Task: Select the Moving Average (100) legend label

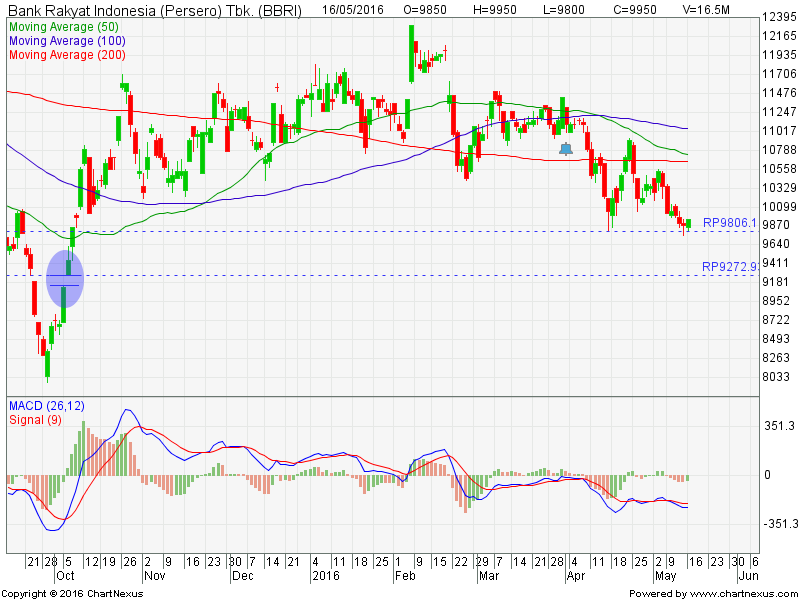Action: pyautogui.click(x=67, y=41)
